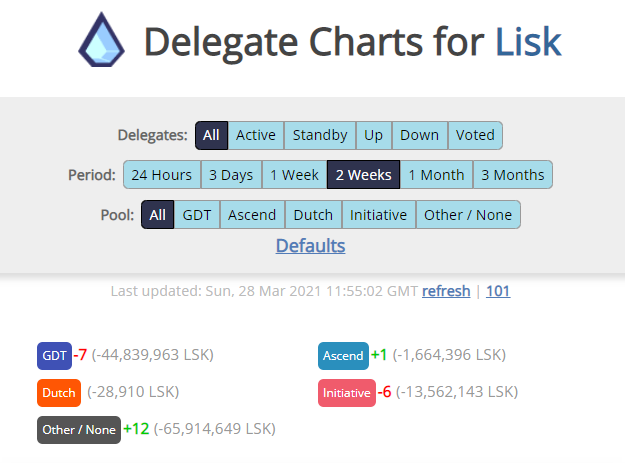Click the Delegates: label

click(152, 135)
